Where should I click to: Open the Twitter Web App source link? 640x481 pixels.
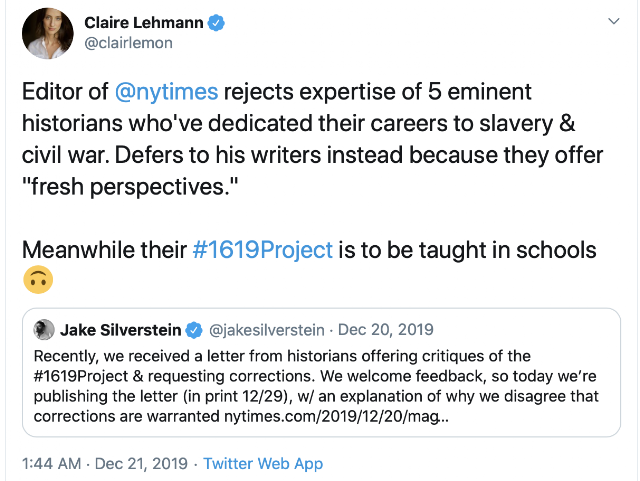(263, 463)
